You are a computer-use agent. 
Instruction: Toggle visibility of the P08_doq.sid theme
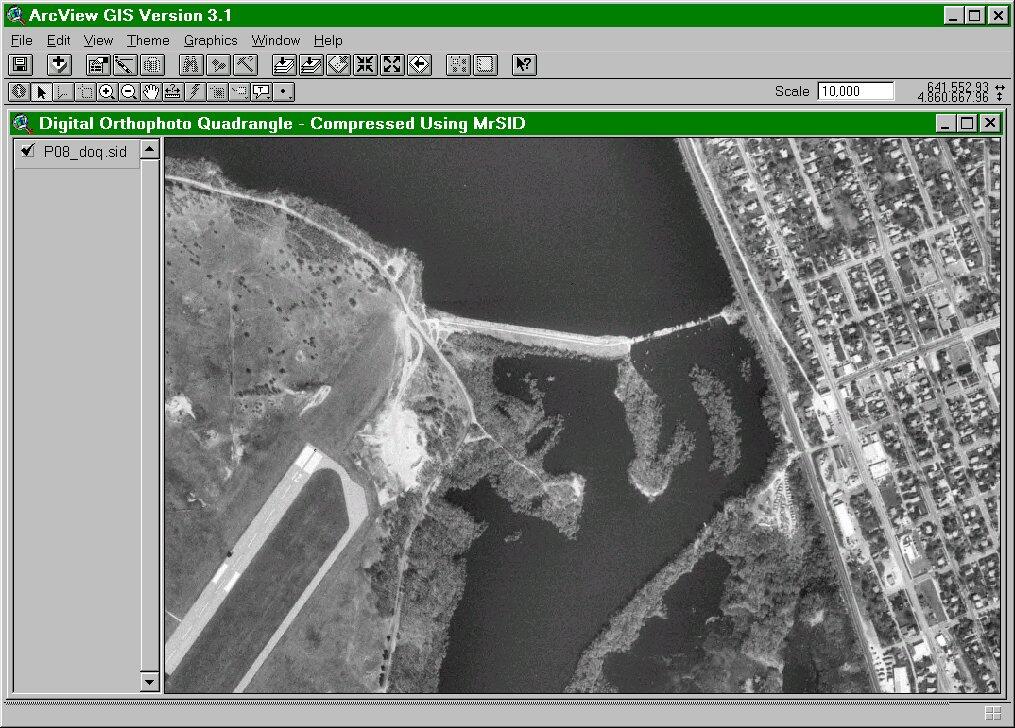click(26, 153)
